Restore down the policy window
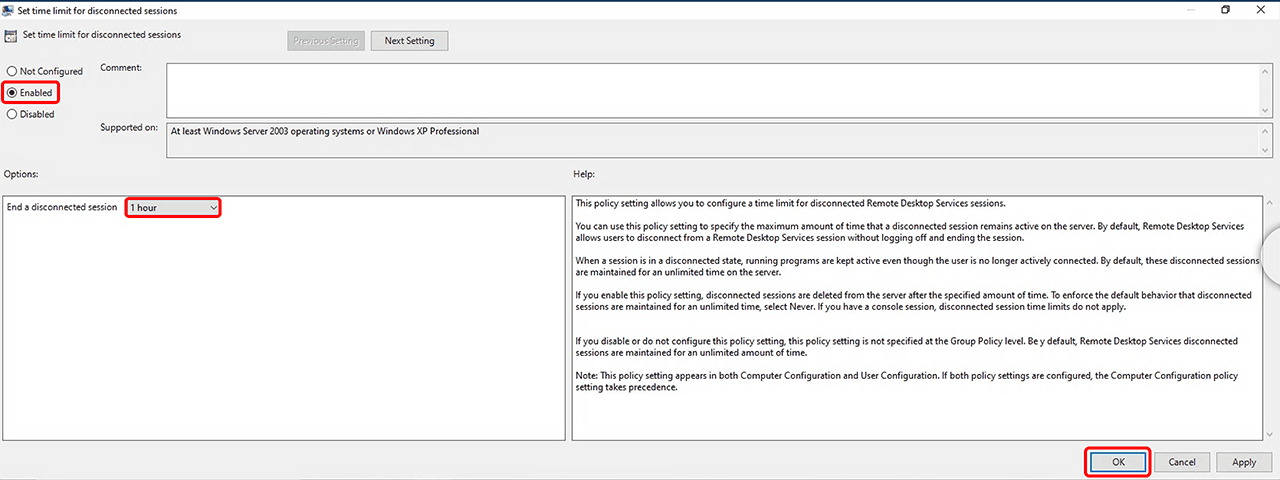This screenshot has height=480, width=1280. [1225, 10]
